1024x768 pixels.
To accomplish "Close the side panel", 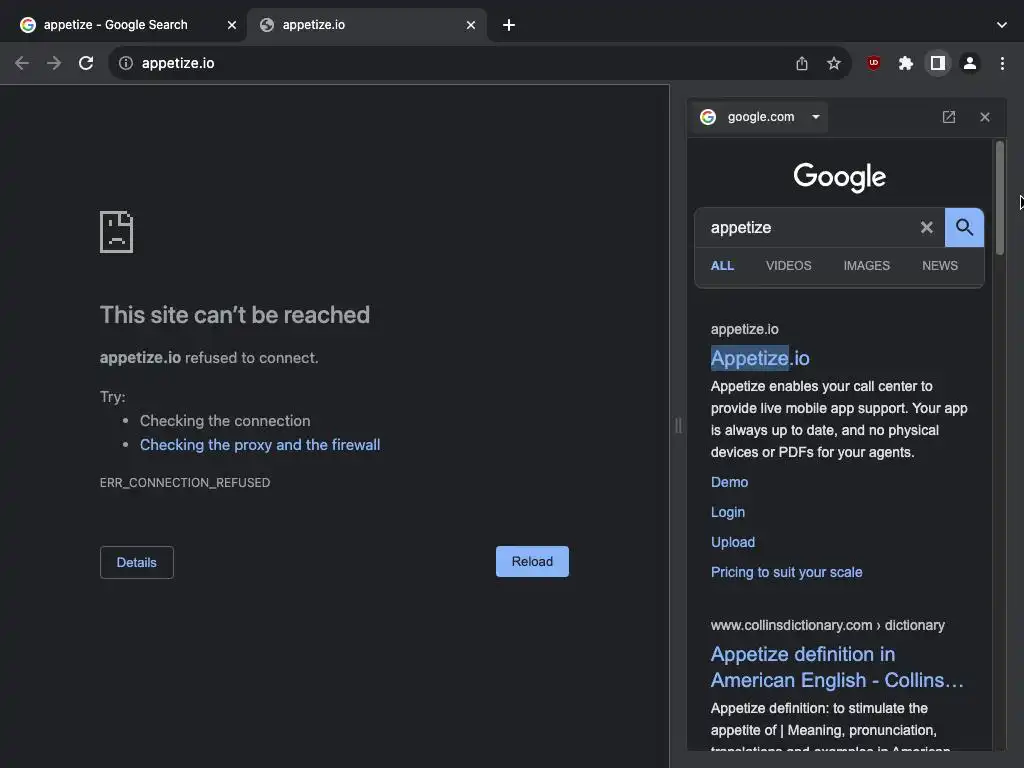I will coord(985,117).
